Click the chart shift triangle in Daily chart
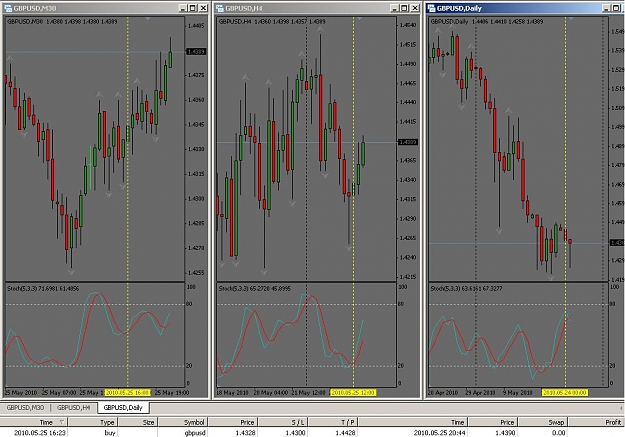Screen dimensions: 625x437 (571, 18)
